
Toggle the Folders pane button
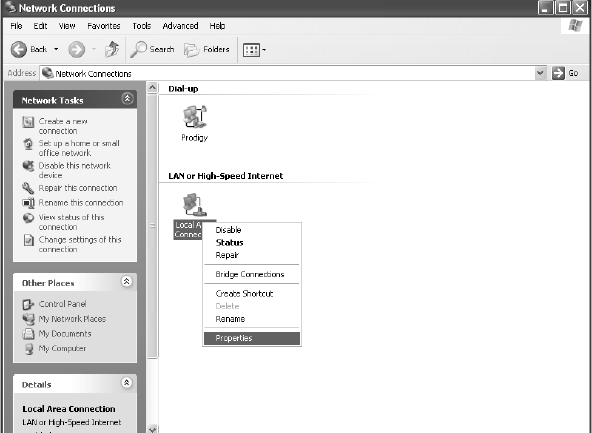pos(207,49)
